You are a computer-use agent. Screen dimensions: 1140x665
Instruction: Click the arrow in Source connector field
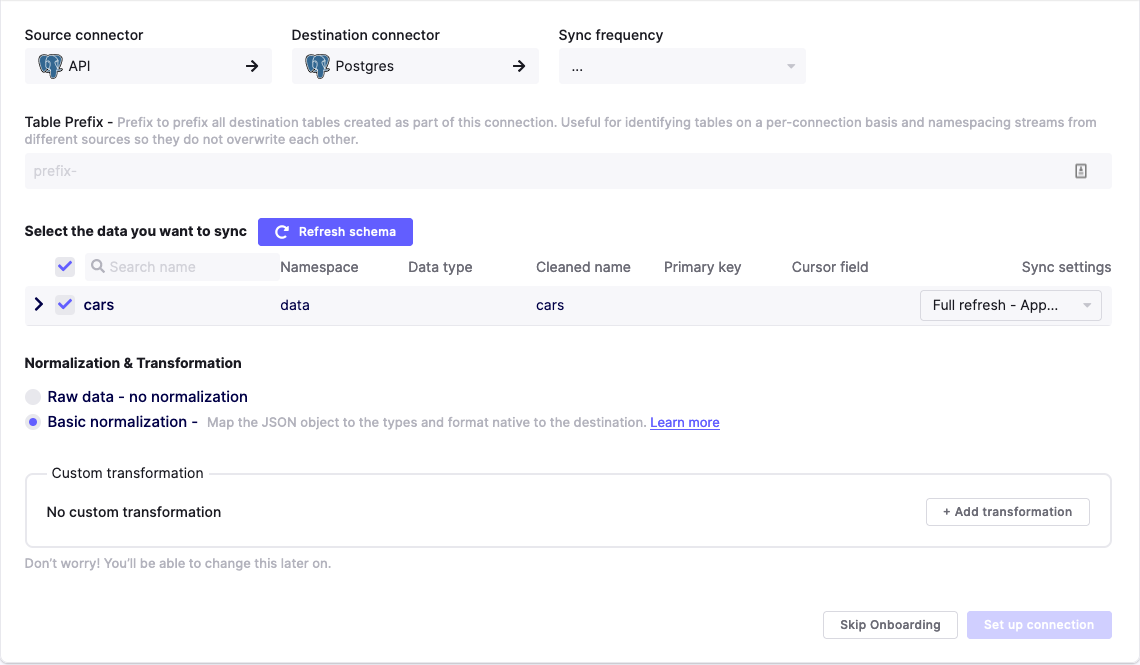(252, 66)
